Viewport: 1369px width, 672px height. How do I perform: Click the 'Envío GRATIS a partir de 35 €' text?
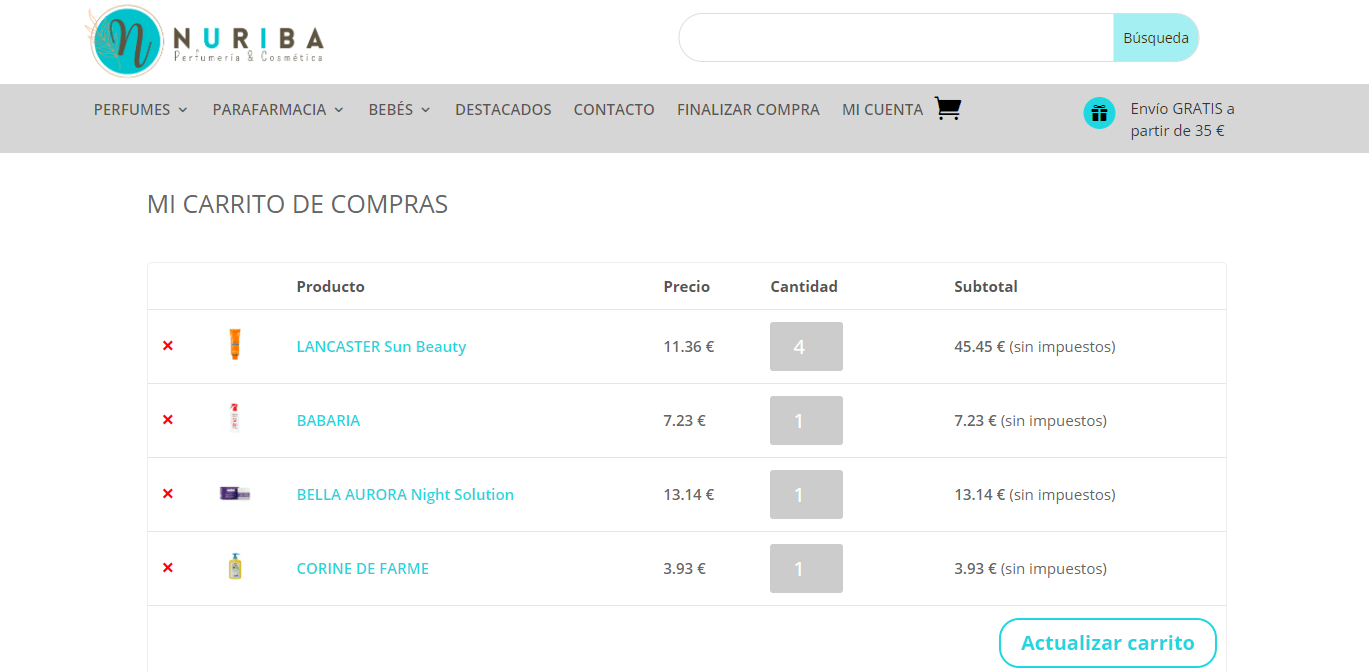tap(1182, 119)
